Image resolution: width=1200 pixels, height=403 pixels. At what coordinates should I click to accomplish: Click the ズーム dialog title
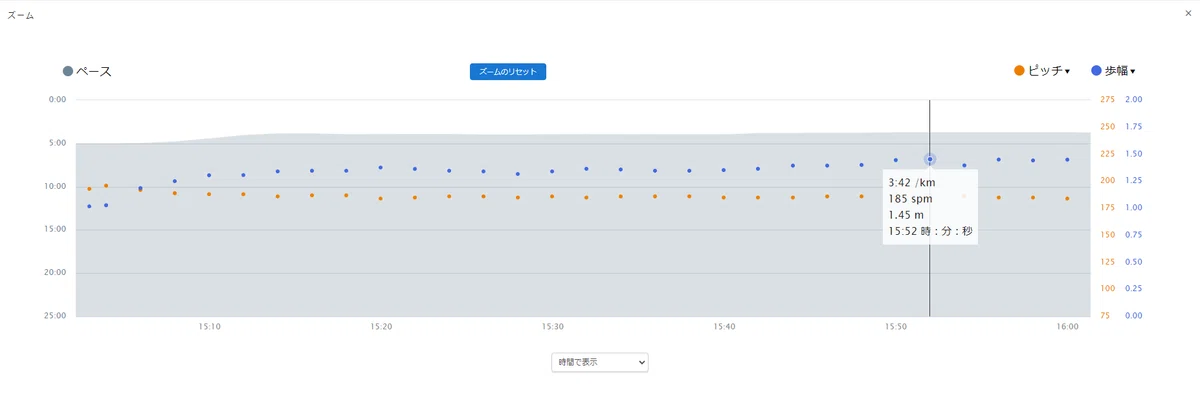pyautogui.click(x=21, y=15)
